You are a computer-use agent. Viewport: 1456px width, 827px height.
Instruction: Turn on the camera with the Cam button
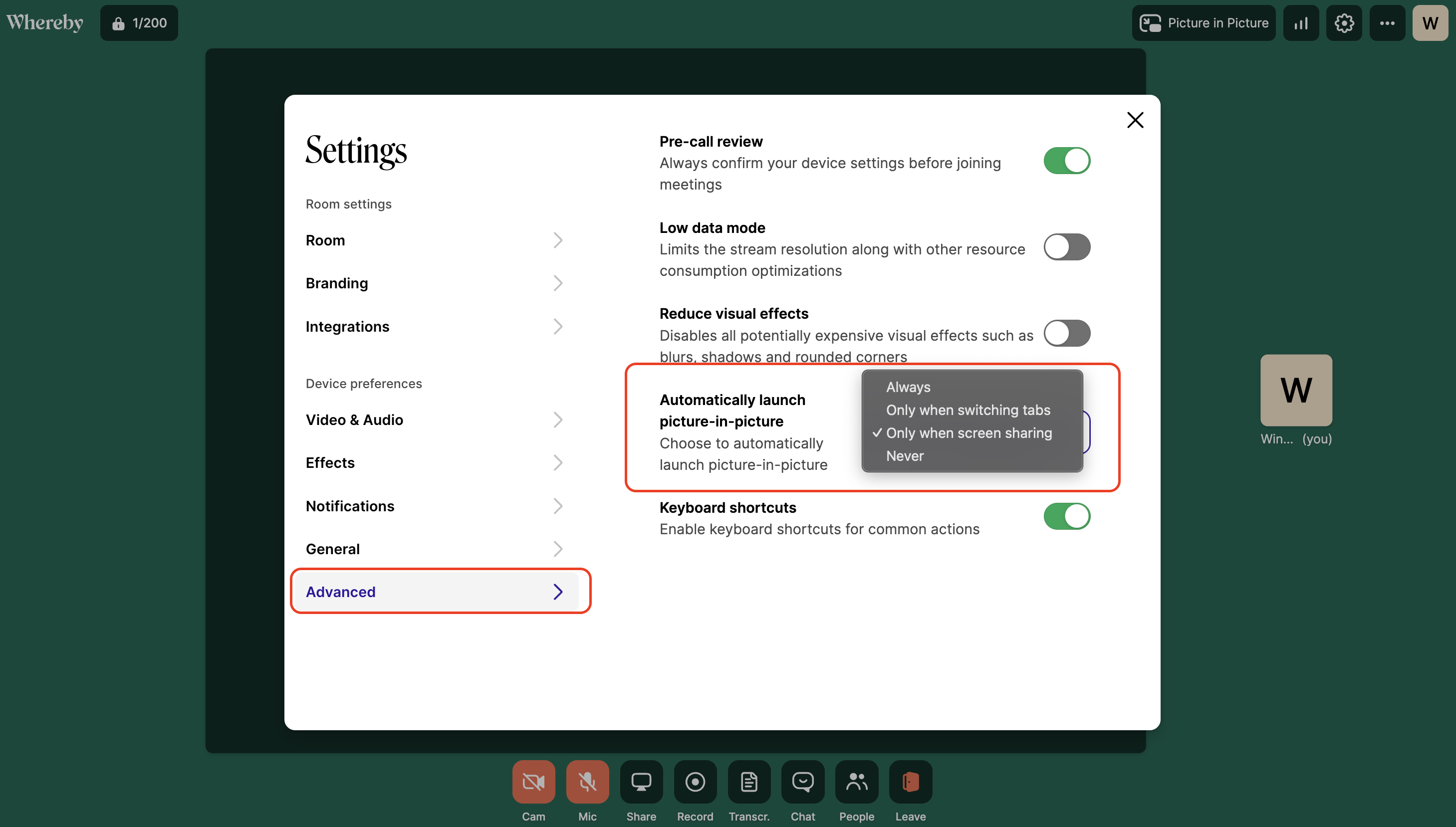click(533, 782)
